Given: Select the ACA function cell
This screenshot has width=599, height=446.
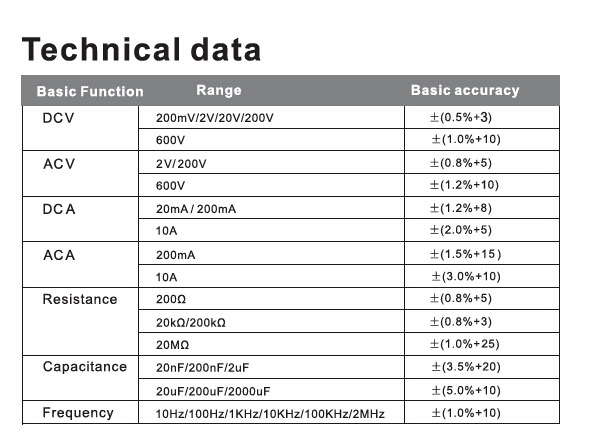Looking at the screenshot, I should pyautogui.click(x=80, y=265).
